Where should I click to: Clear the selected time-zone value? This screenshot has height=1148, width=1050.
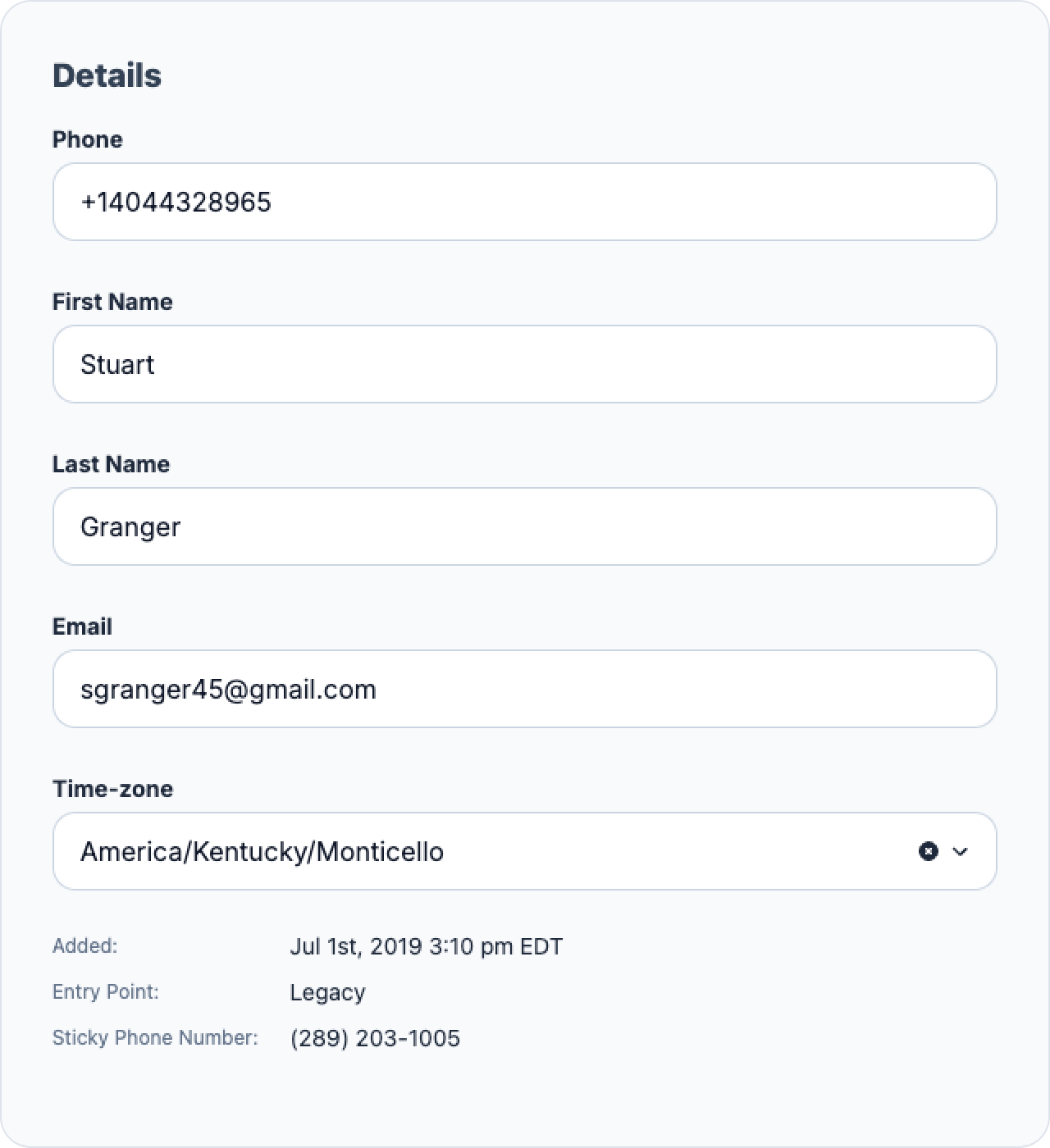928,851
